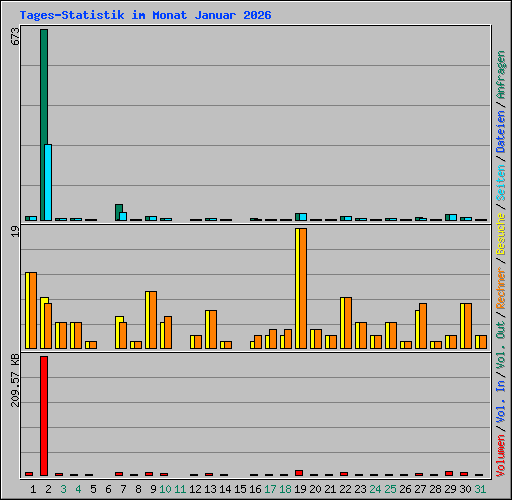Click day label 23 on the axis
Image resolution: width=512 pixels, height=500 pixels.
360,489
